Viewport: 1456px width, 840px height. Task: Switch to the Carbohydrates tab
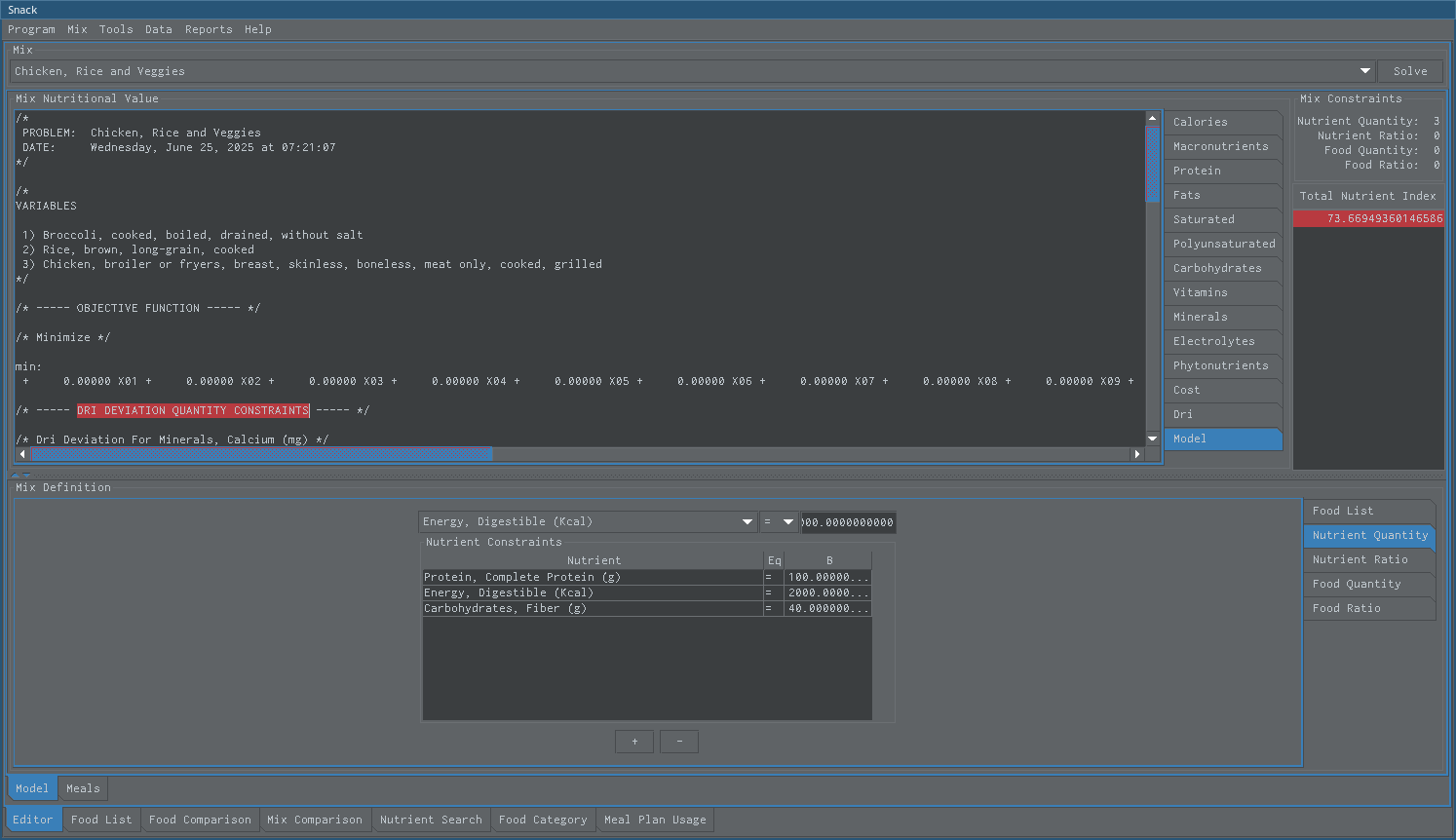point(1222,268)
